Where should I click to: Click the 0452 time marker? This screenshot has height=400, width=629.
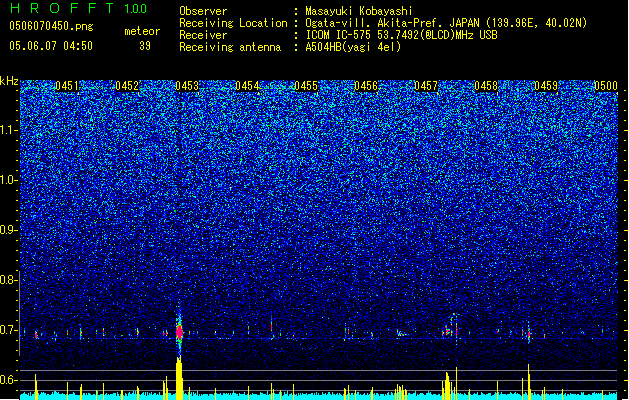click(127, 86)
